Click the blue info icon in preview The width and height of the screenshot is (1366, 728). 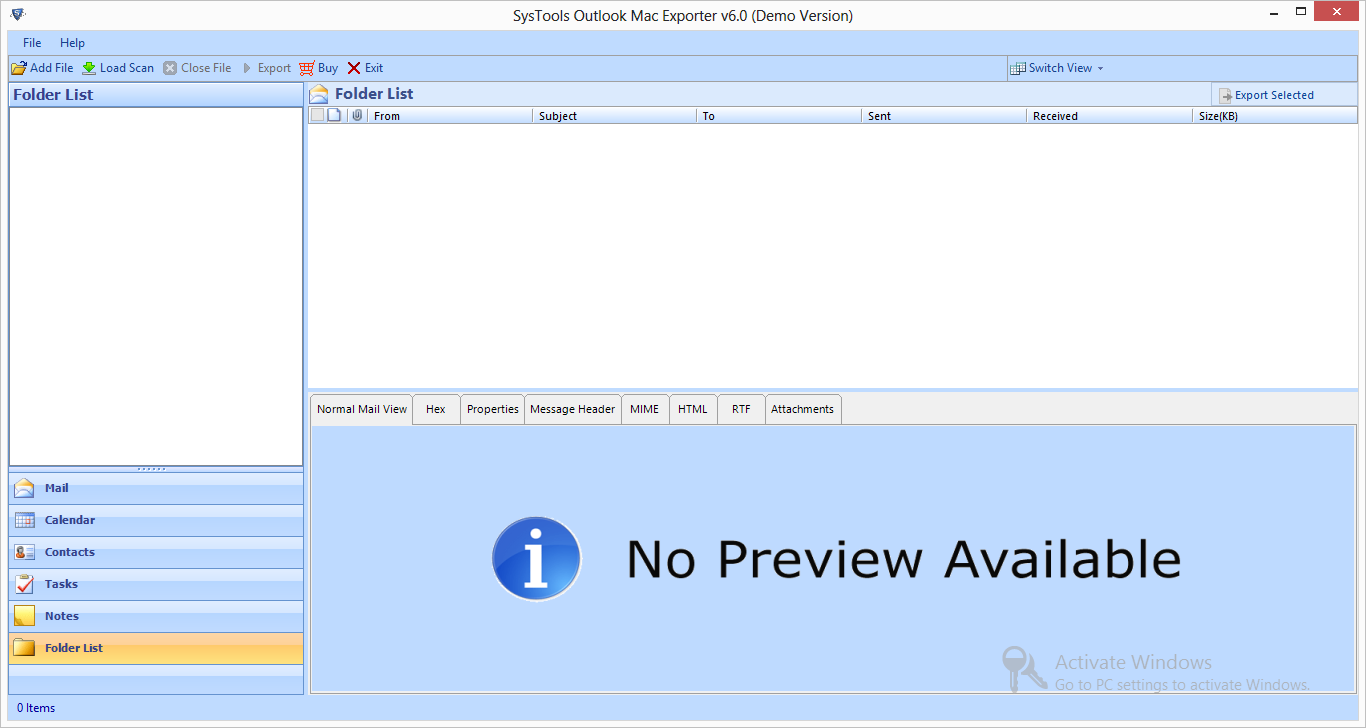(537, 559)
